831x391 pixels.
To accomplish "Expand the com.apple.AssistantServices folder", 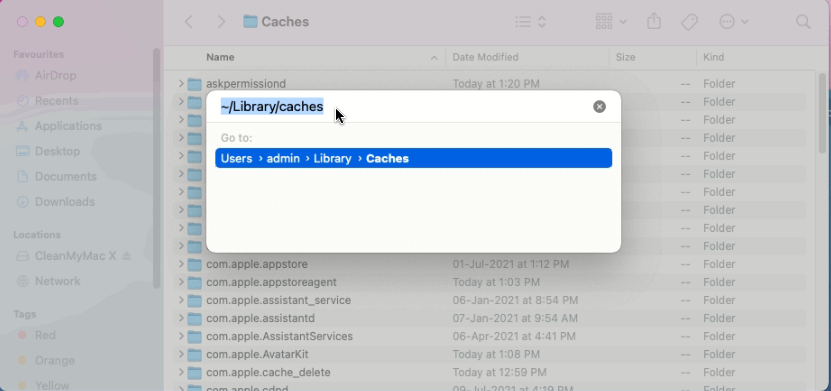I will click(x=181, y=336).
